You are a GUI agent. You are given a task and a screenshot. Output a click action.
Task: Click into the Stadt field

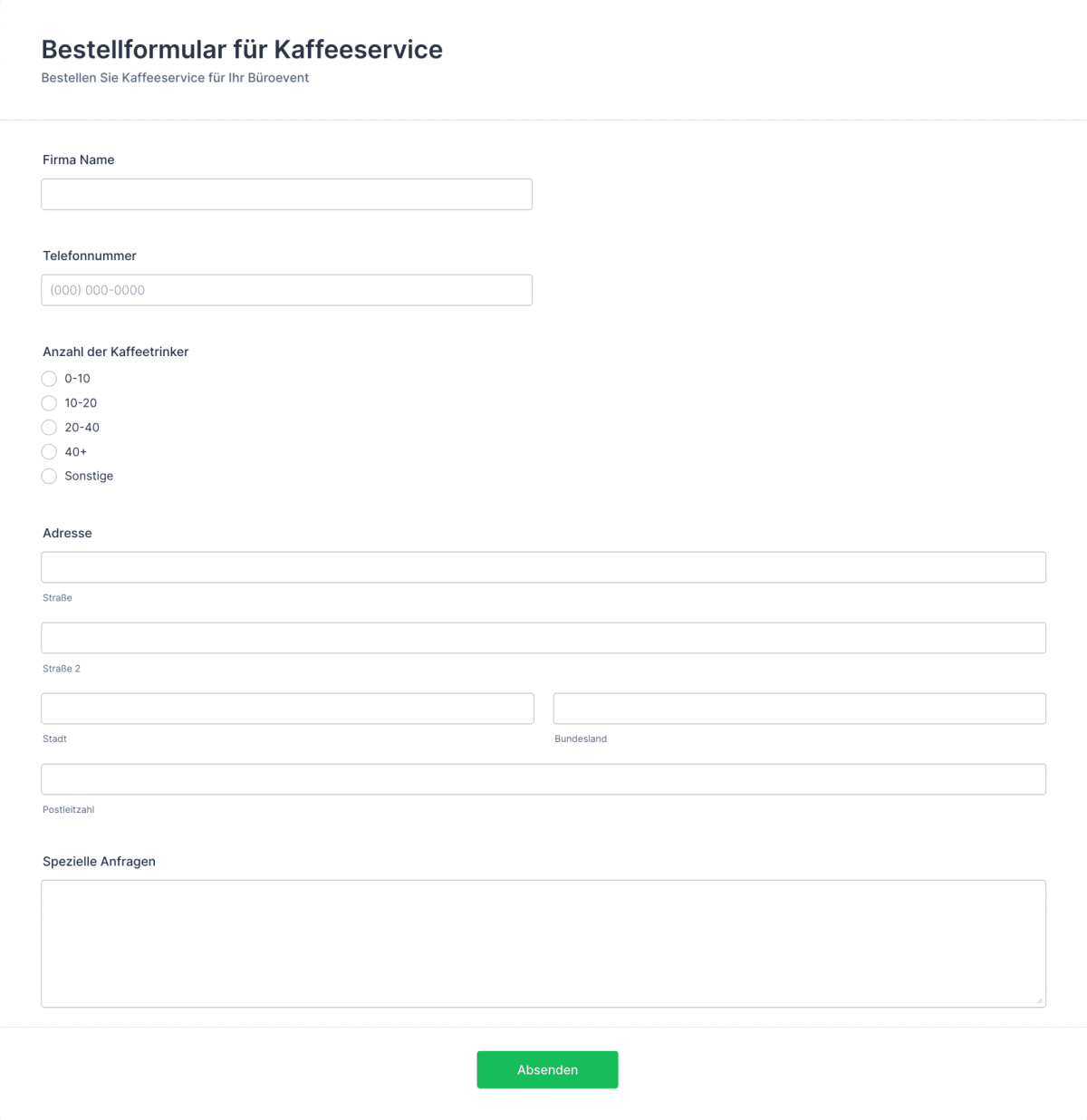click(x=286, y=708)
